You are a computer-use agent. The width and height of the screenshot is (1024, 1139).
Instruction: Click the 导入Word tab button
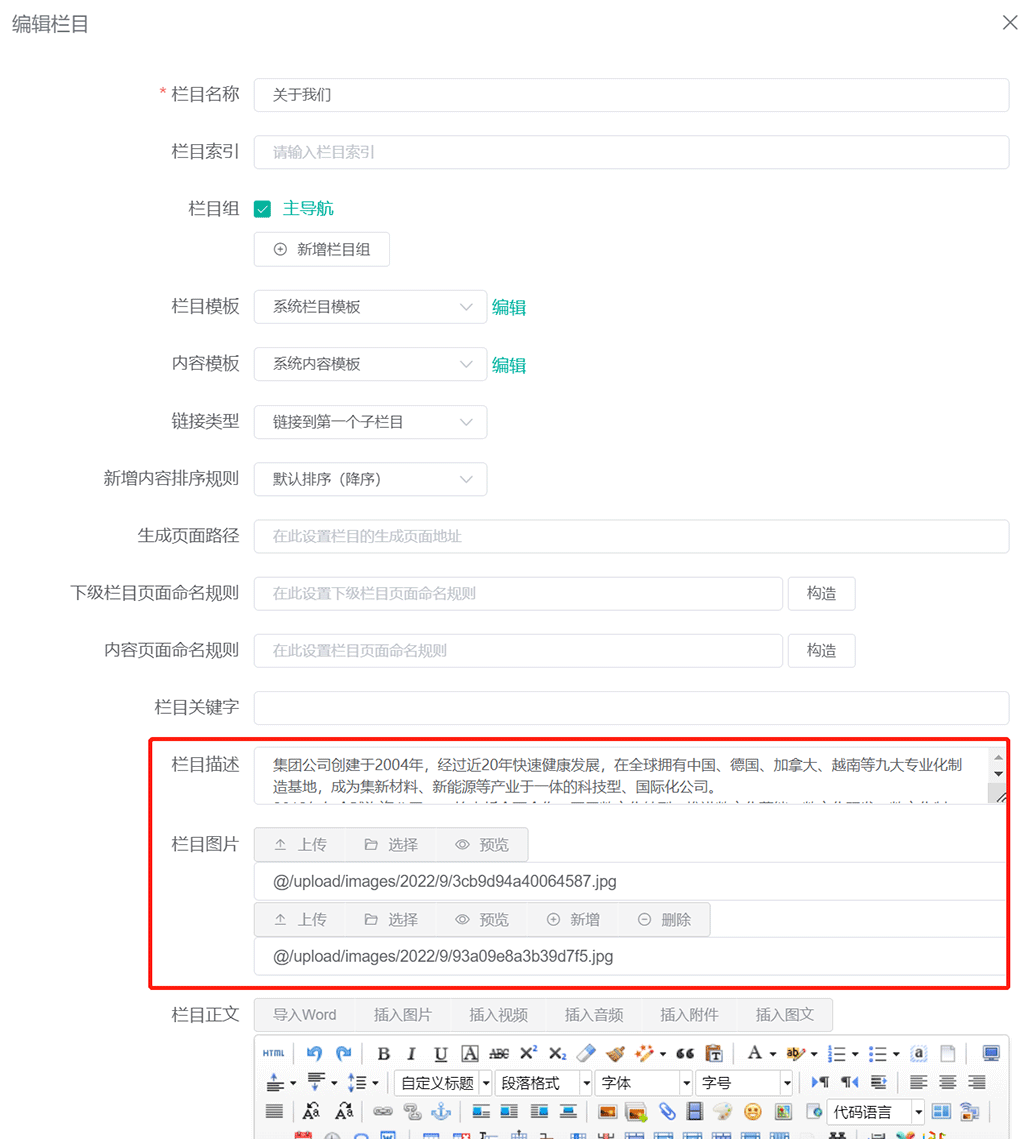(x=304, y=1015)
